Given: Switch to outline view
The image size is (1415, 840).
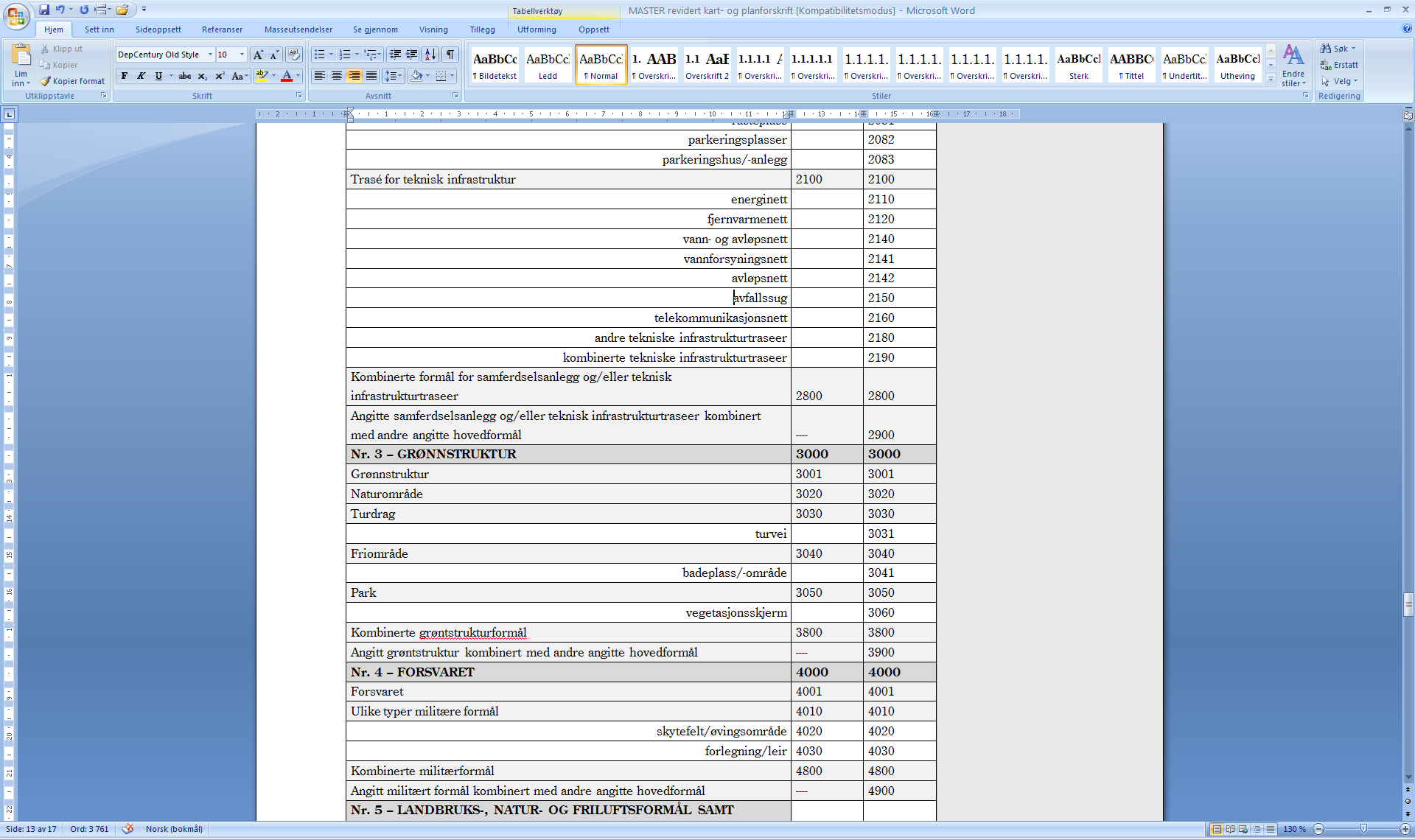Looking at the screenshot, I should pyautogui.click(x=1257, y=829).
